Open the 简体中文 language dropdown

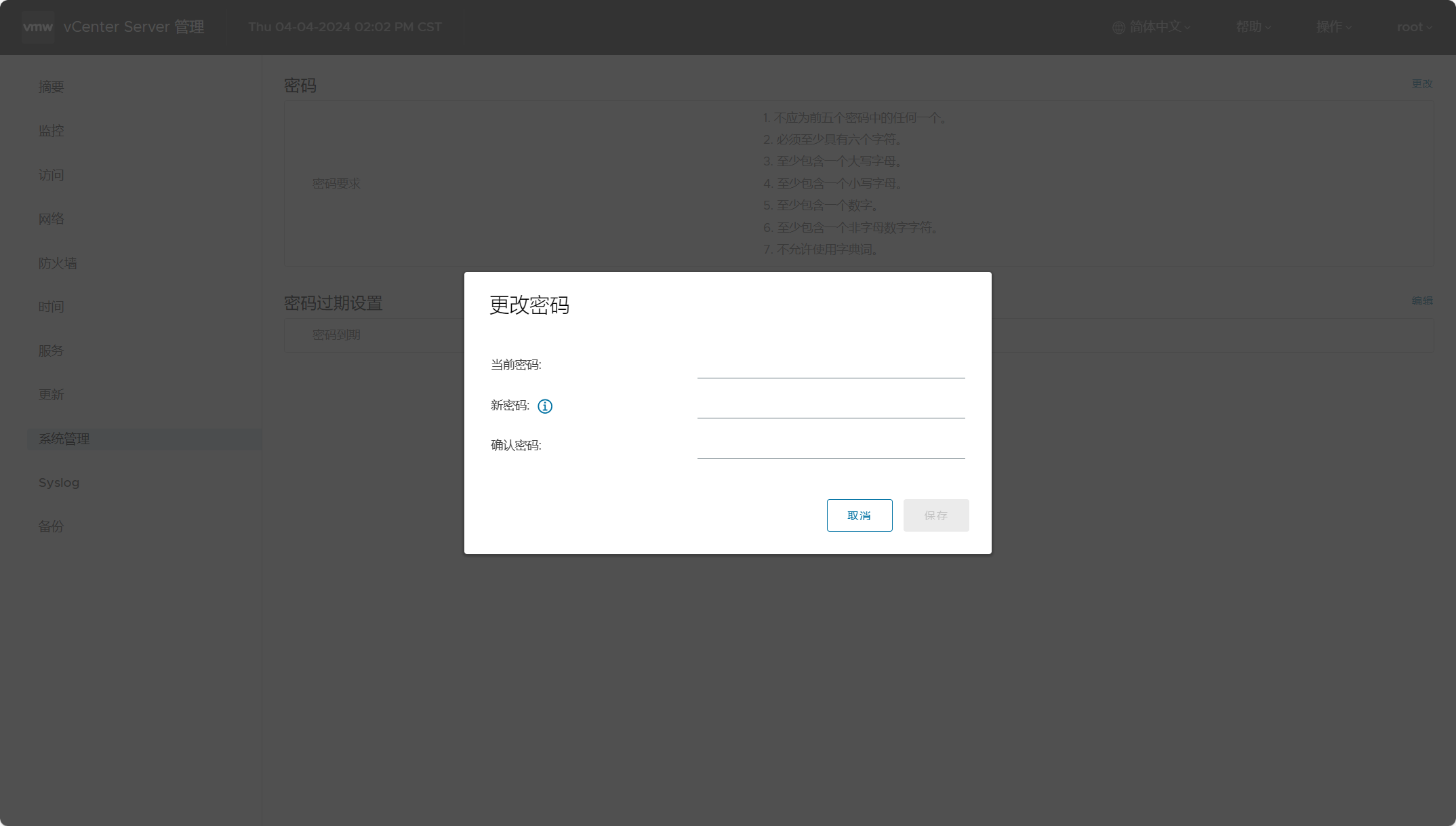[1158, 27]
